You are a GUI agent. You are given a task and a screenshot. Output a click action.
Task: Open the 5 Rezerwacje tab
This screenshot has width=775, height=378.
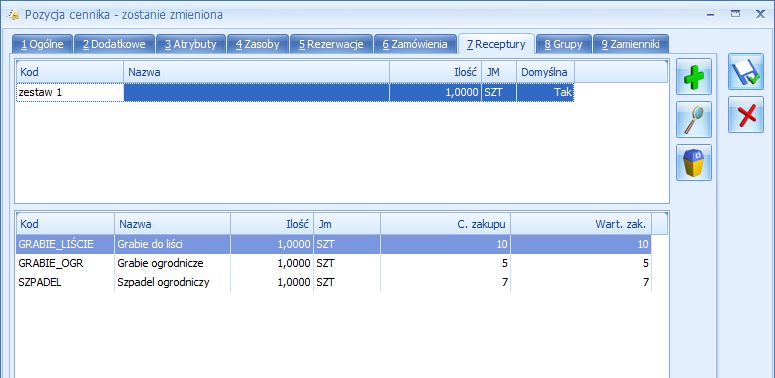point(331,44)
